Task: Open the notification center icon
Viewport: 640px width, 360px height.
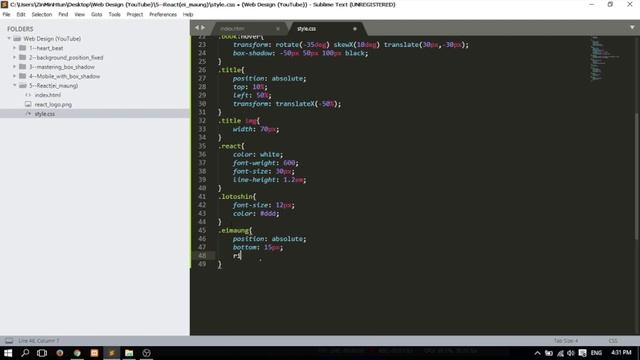Action: [x=582, y=353]
